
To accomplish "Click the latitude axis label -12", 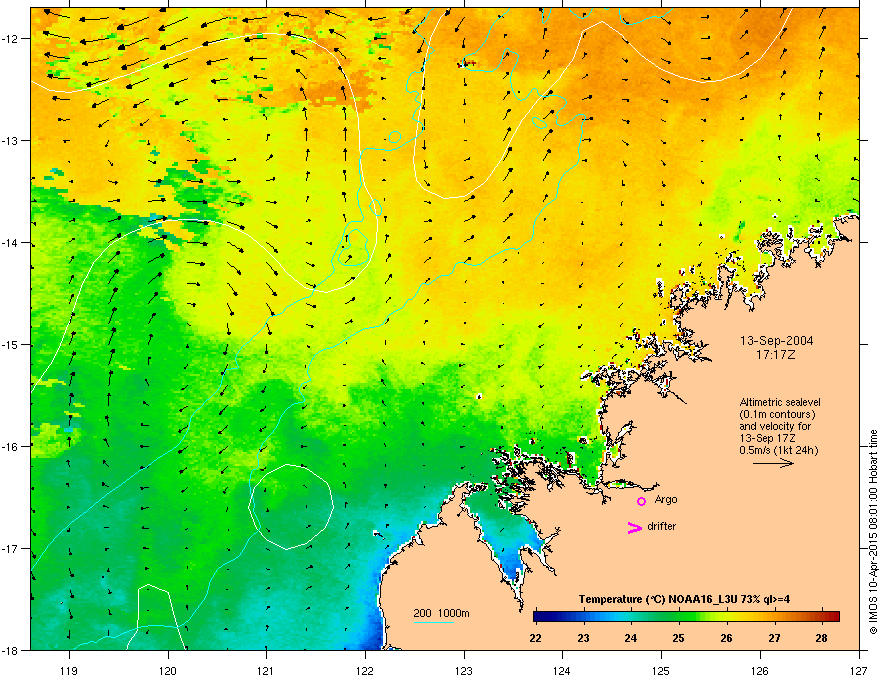I will [11, 39].
